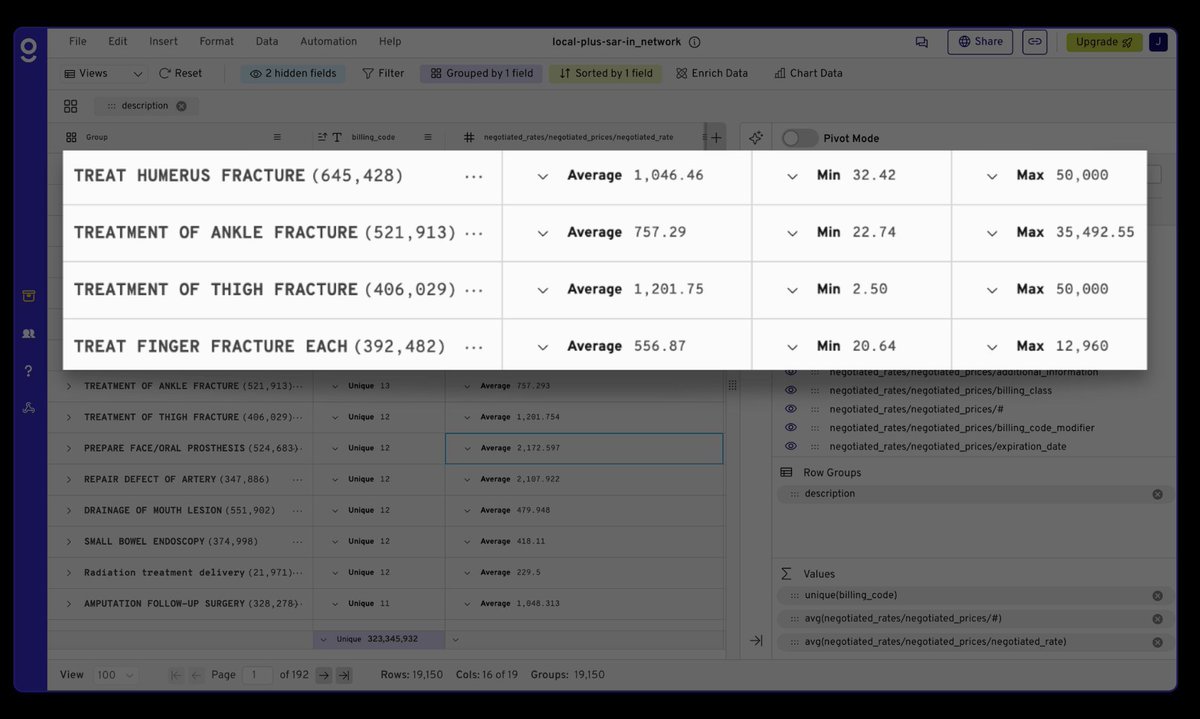Screen dimensions: 1200x719
Task: Open Grouped by 1 field settings
Action: [x=482, y=73]
